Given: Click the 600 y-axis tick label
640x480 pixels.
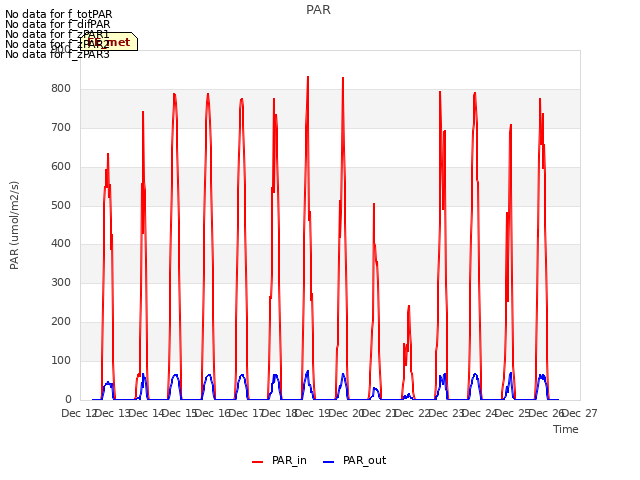Looking at the screenshot, I should tap(61, 167).
